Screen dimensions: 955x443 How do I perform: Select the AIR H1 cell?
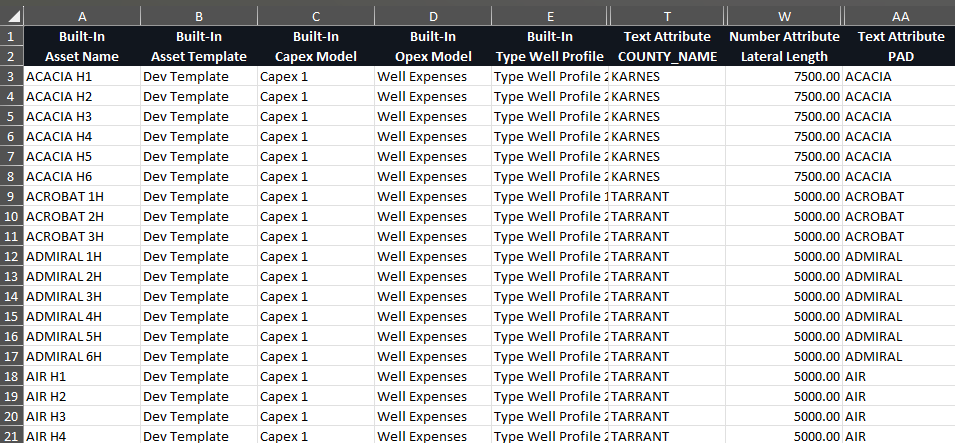(x=82, y=377)
